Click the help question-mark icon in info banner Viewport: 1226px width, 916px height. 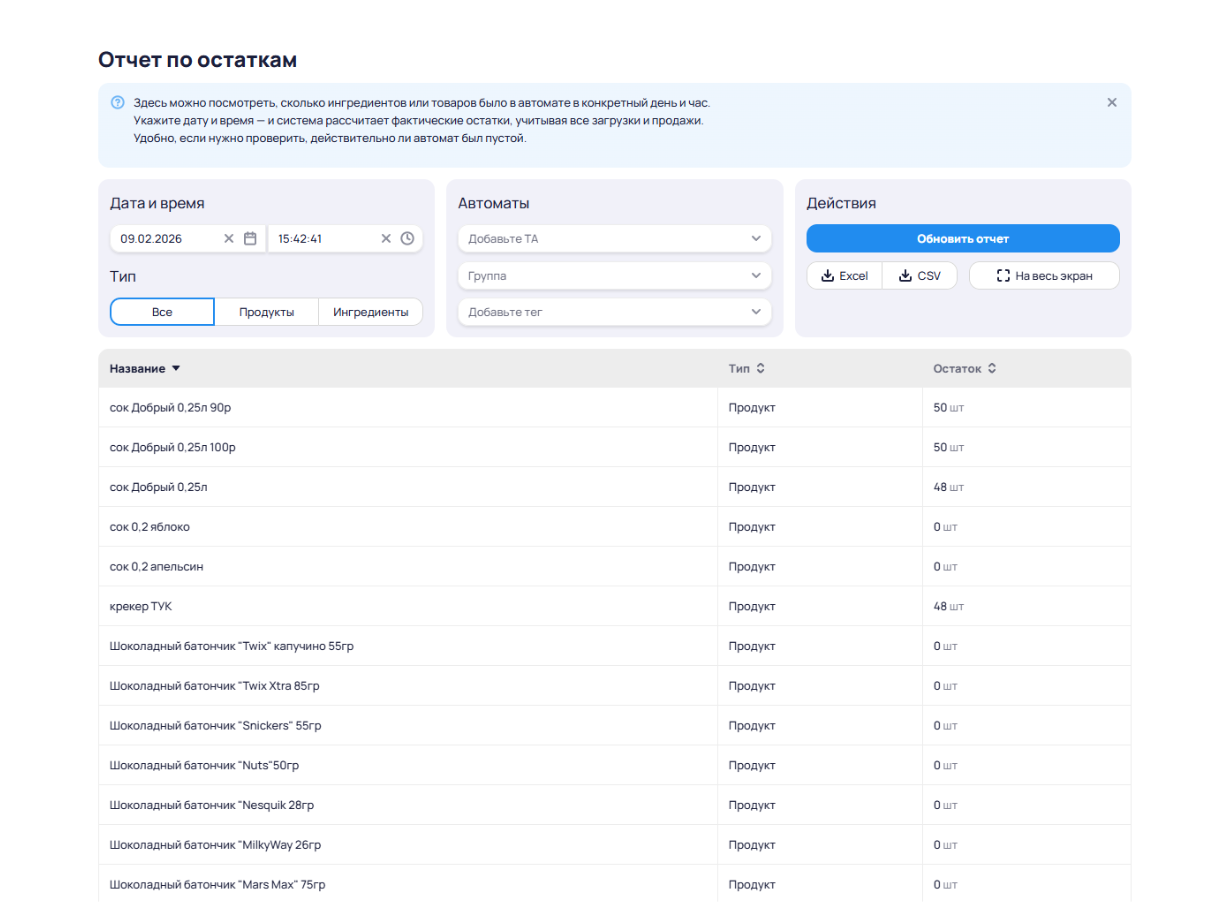118,102
